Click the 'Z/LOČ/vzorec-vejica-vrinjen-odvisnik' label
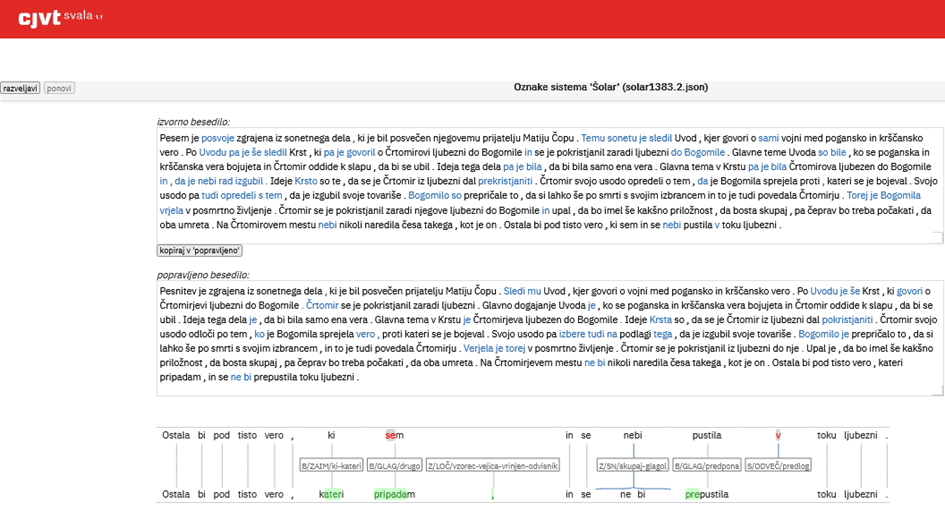 pyautogui.click(x=493, y=465)
